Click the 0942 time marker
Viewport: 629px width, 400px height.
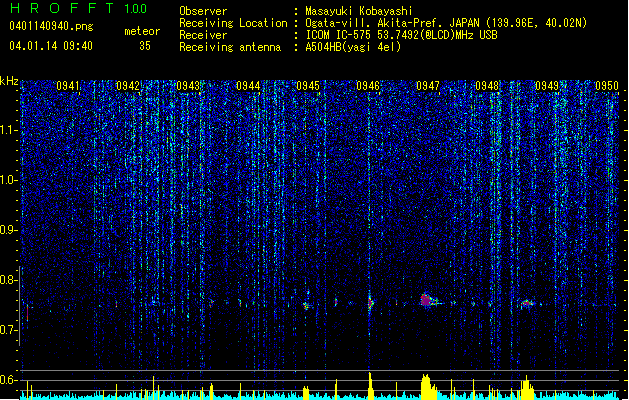point(128,86)
